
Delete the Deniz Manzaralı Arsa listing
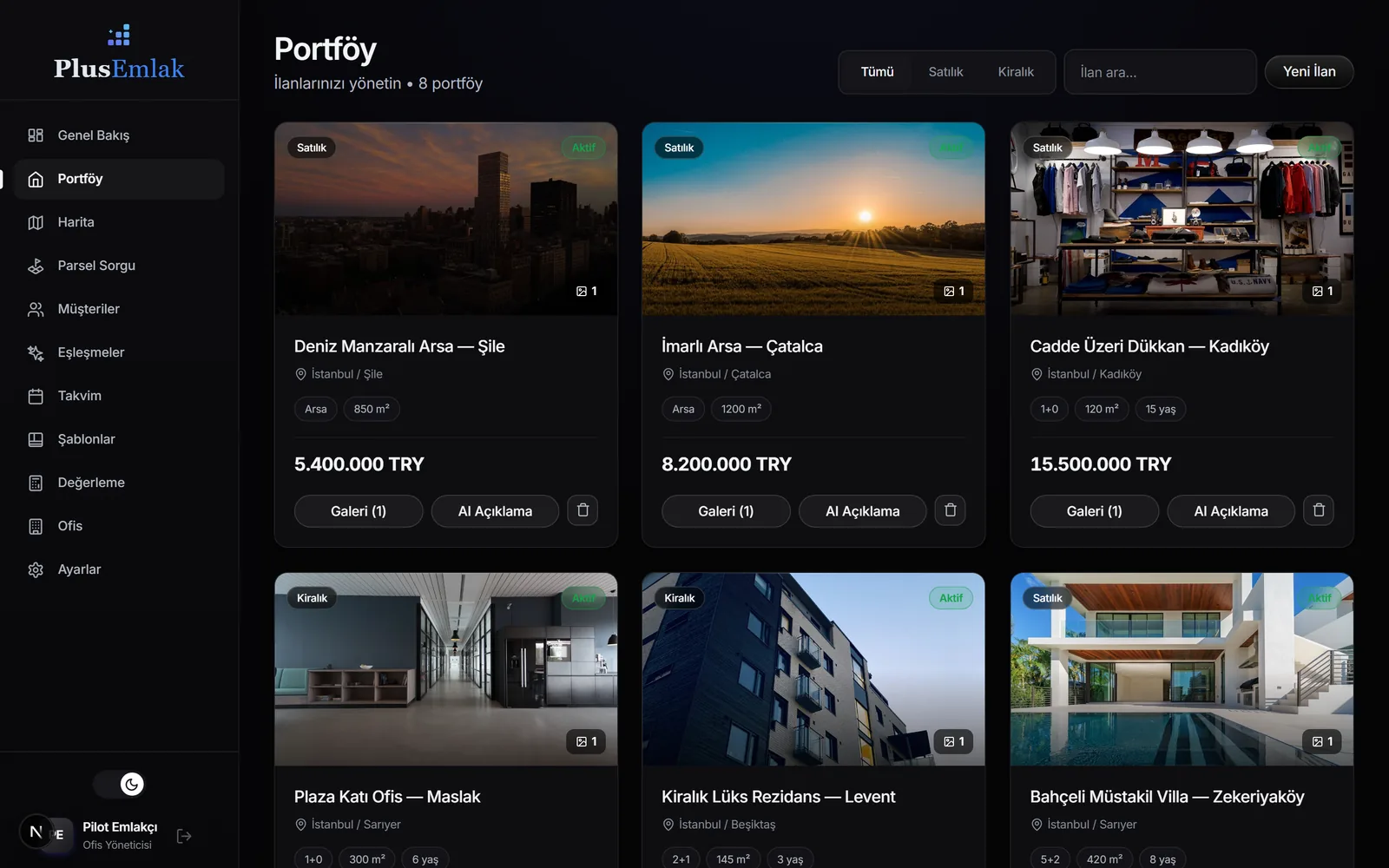click(x=583, y=510)
